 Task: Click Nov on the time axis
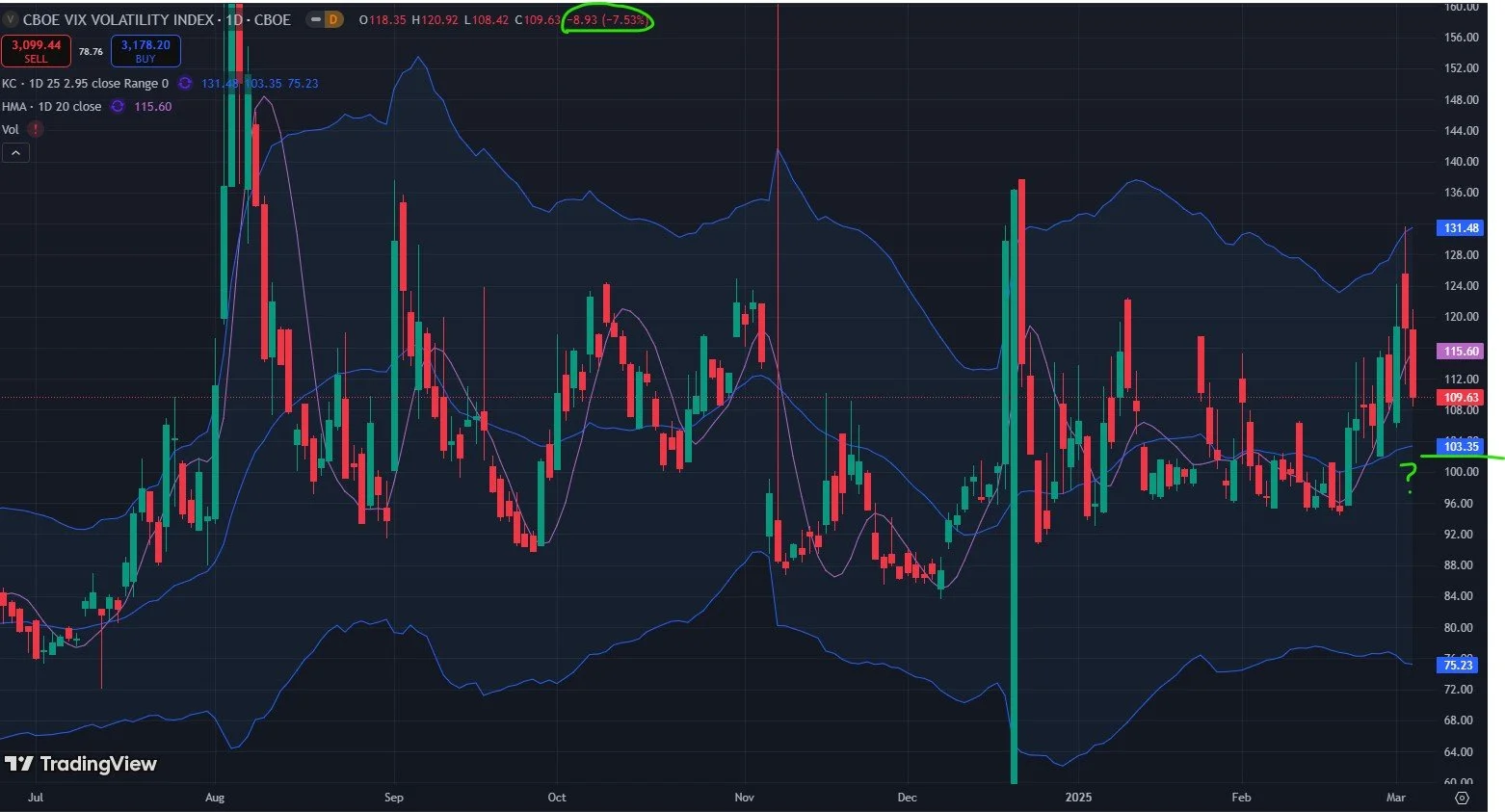click(x=744, y=797)
